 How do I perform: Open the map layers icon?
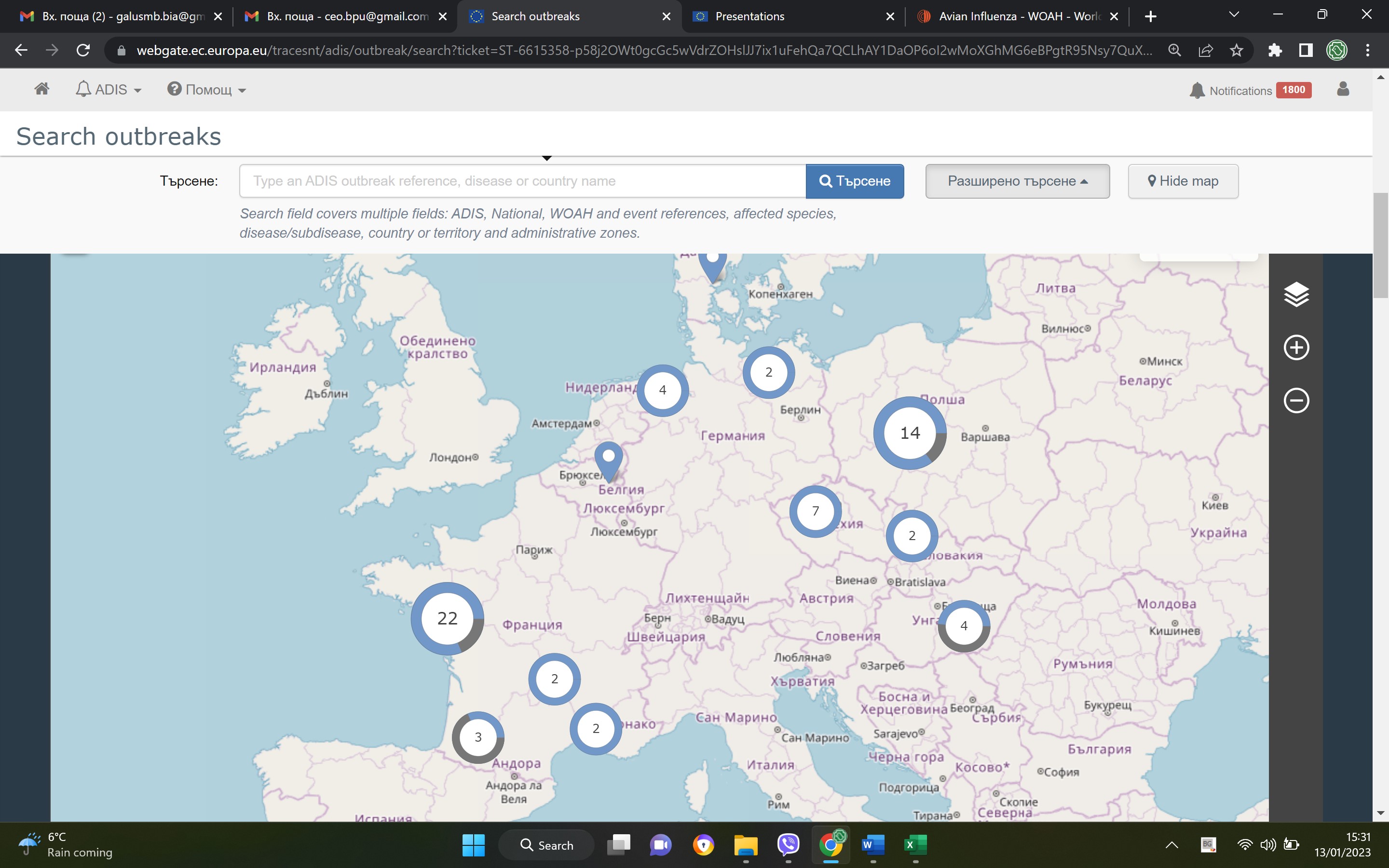[1296, 295]
